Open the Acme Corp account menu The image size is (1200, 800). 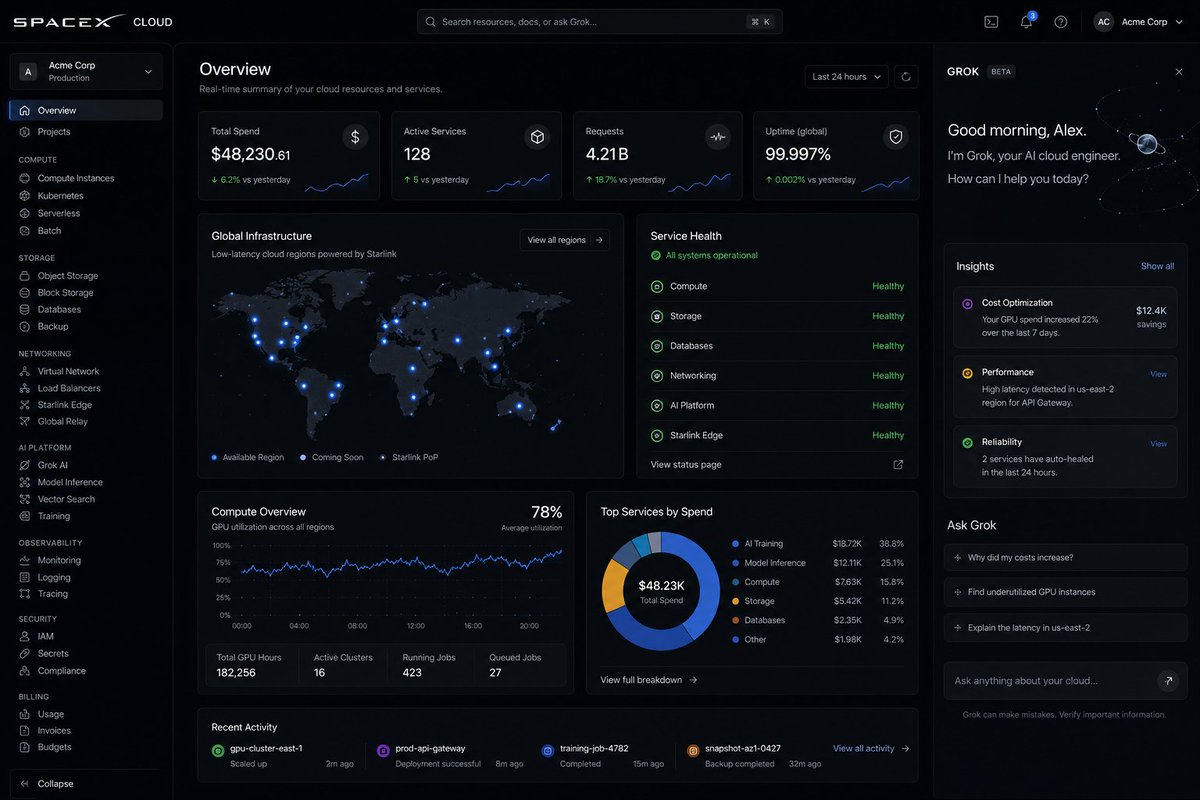coord(1138,22)
